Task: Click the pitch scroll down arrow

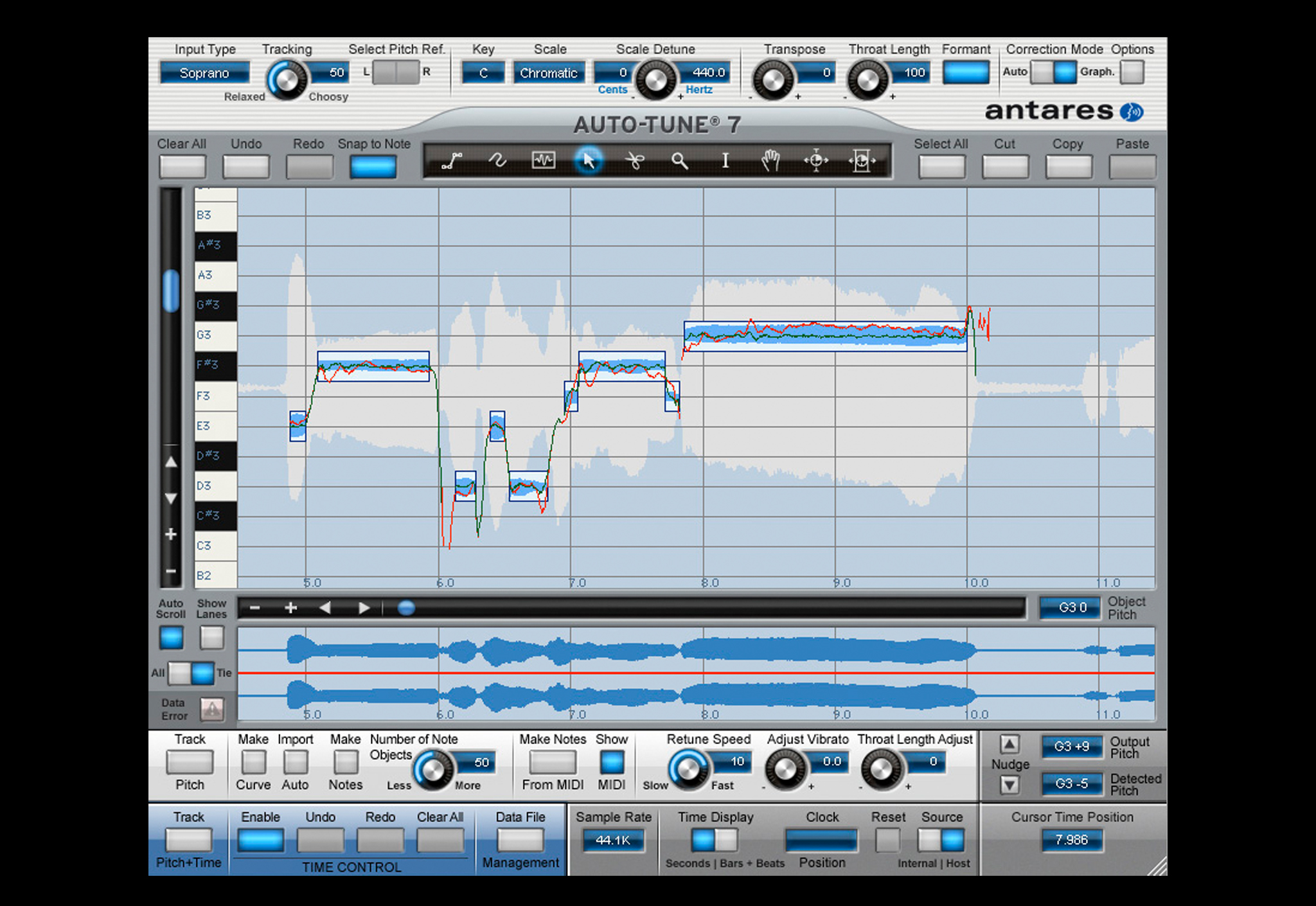Action: coord(171,498)
